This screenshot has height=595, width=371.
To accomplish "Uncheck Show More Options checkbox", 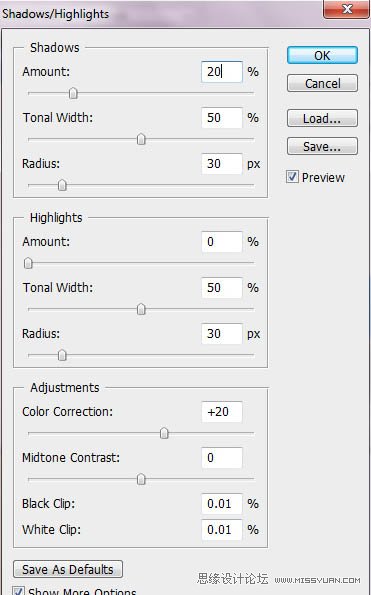I will coord(18,590).
